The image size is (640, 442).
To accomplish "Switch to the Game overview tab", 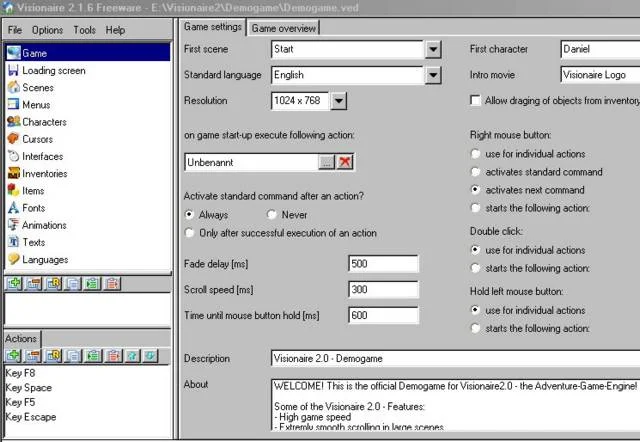I will tap(283, 28).
